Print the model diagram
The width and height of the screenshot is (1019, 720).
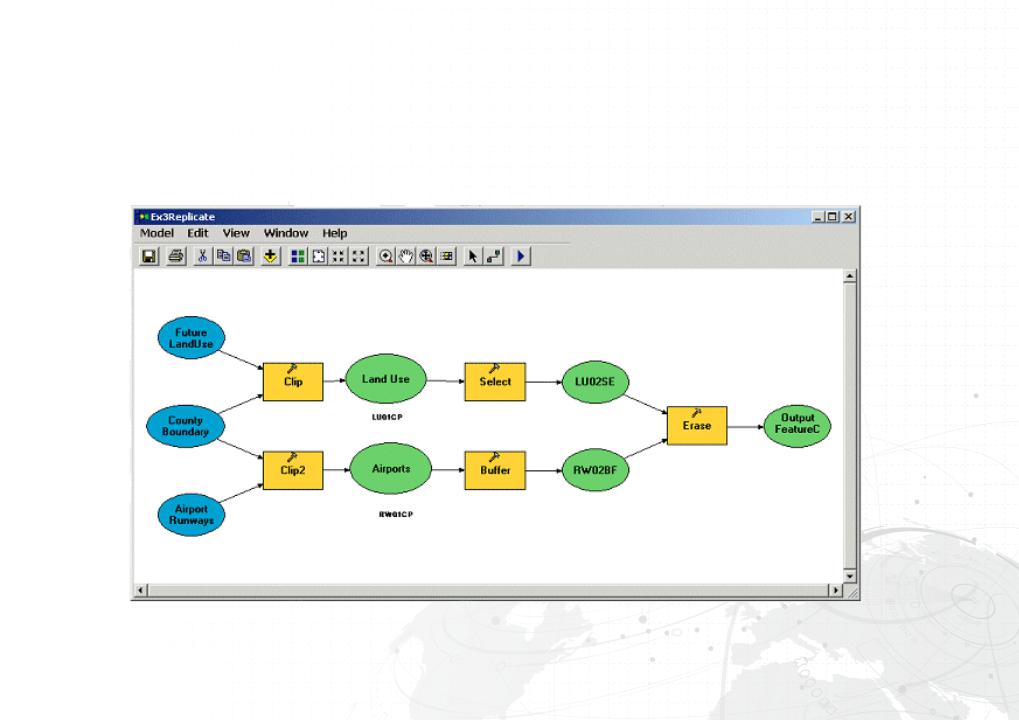175,256
